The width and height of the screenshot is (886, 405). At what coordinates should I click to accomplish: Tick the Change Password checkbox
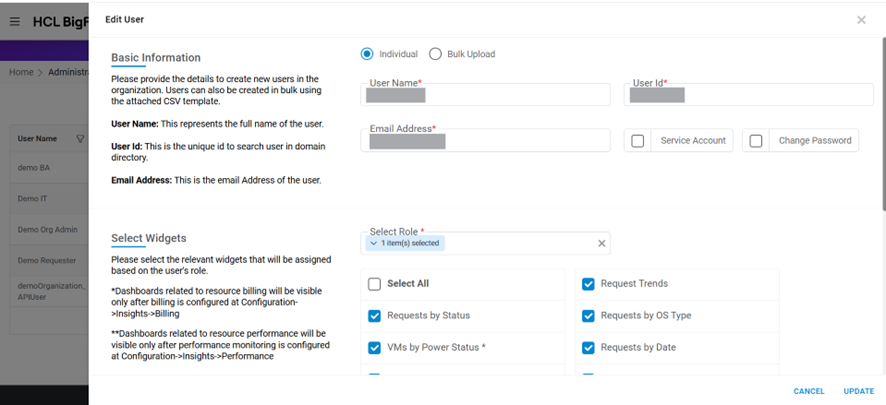click(756, 141)
